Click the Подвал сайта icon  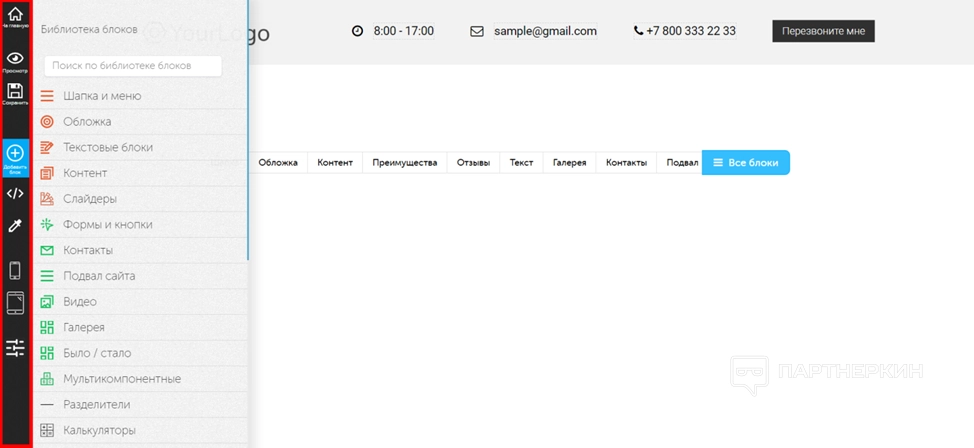(x=47, y=276)
